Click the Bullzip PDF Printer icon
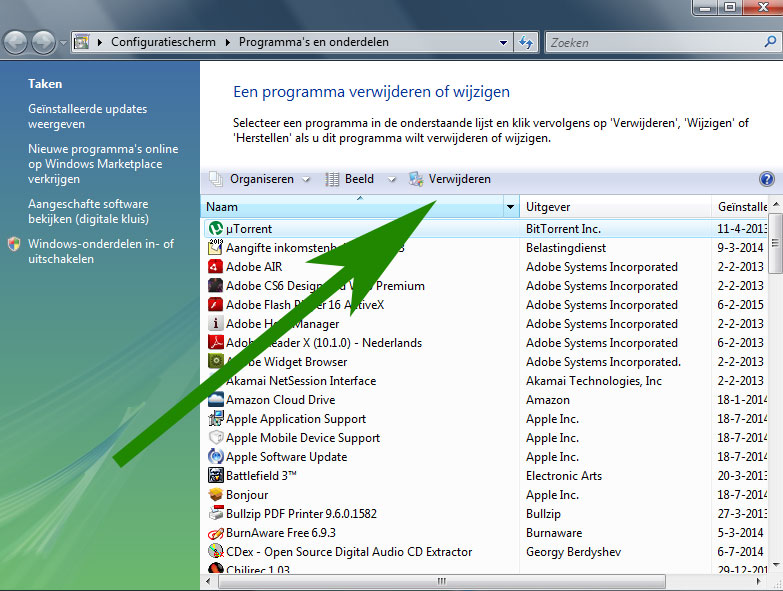This screenshot has width=783, height=591. click(215, 513)
